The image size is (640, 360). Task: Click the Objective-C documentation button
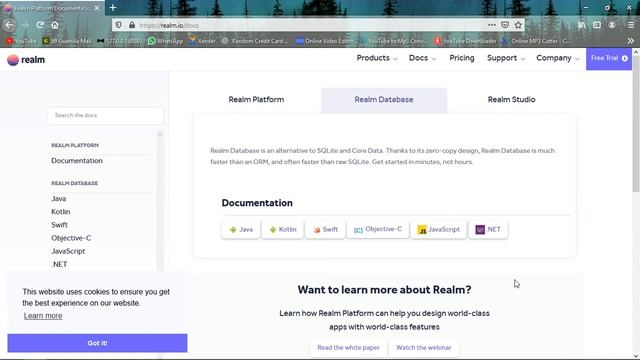coord(378,229)
